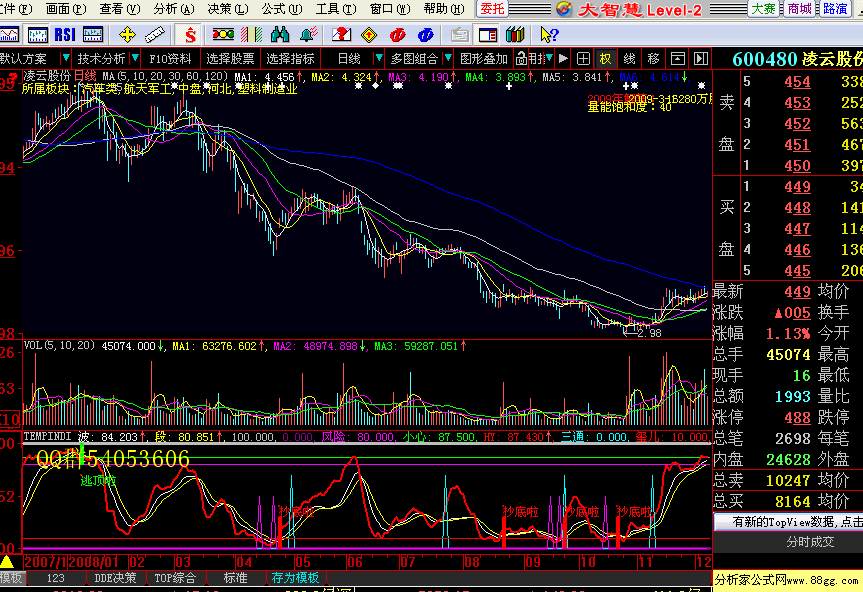Click the window layout panel icon
863x592 pixels.
488,35
